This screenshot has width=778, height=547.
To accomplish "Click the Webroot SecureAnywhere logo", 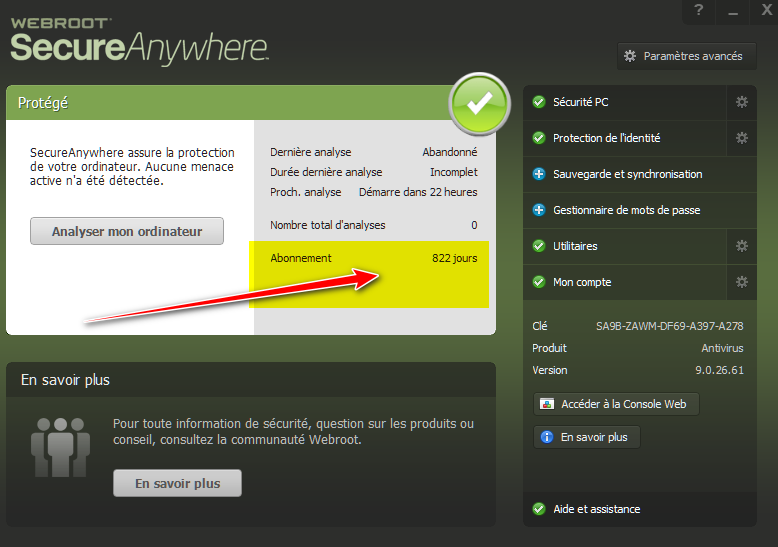I will 139,41.
